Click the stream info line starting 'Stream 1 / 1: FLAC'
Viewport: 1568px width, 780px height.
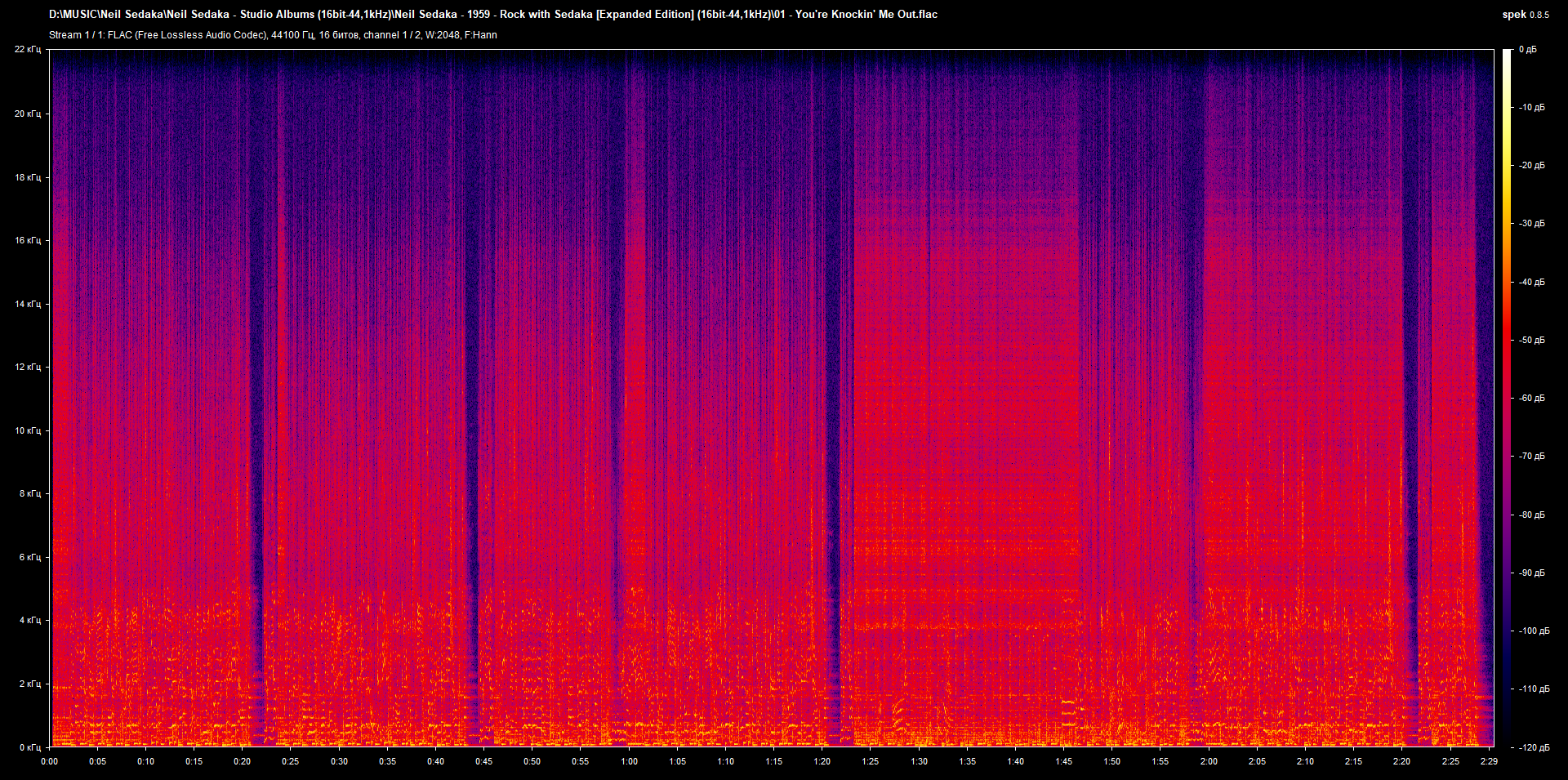tap(273, 35)
